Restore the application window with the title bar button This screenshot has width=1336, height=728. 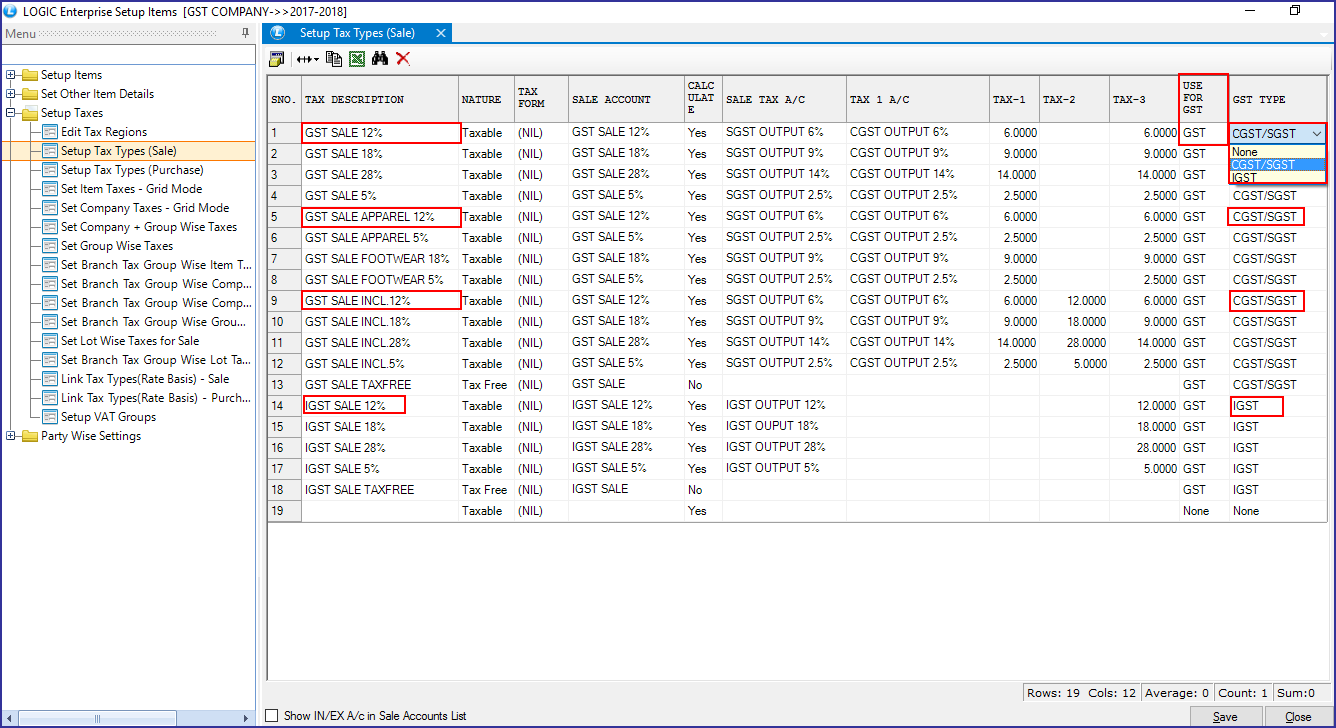(1296, 11)
